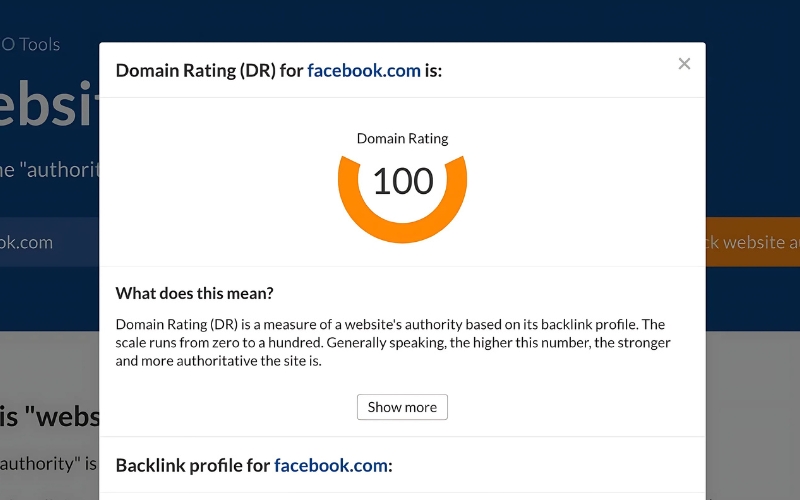Click the Domain Rating description paragraph
800x500 pixels.
click(x=393, y=342)
